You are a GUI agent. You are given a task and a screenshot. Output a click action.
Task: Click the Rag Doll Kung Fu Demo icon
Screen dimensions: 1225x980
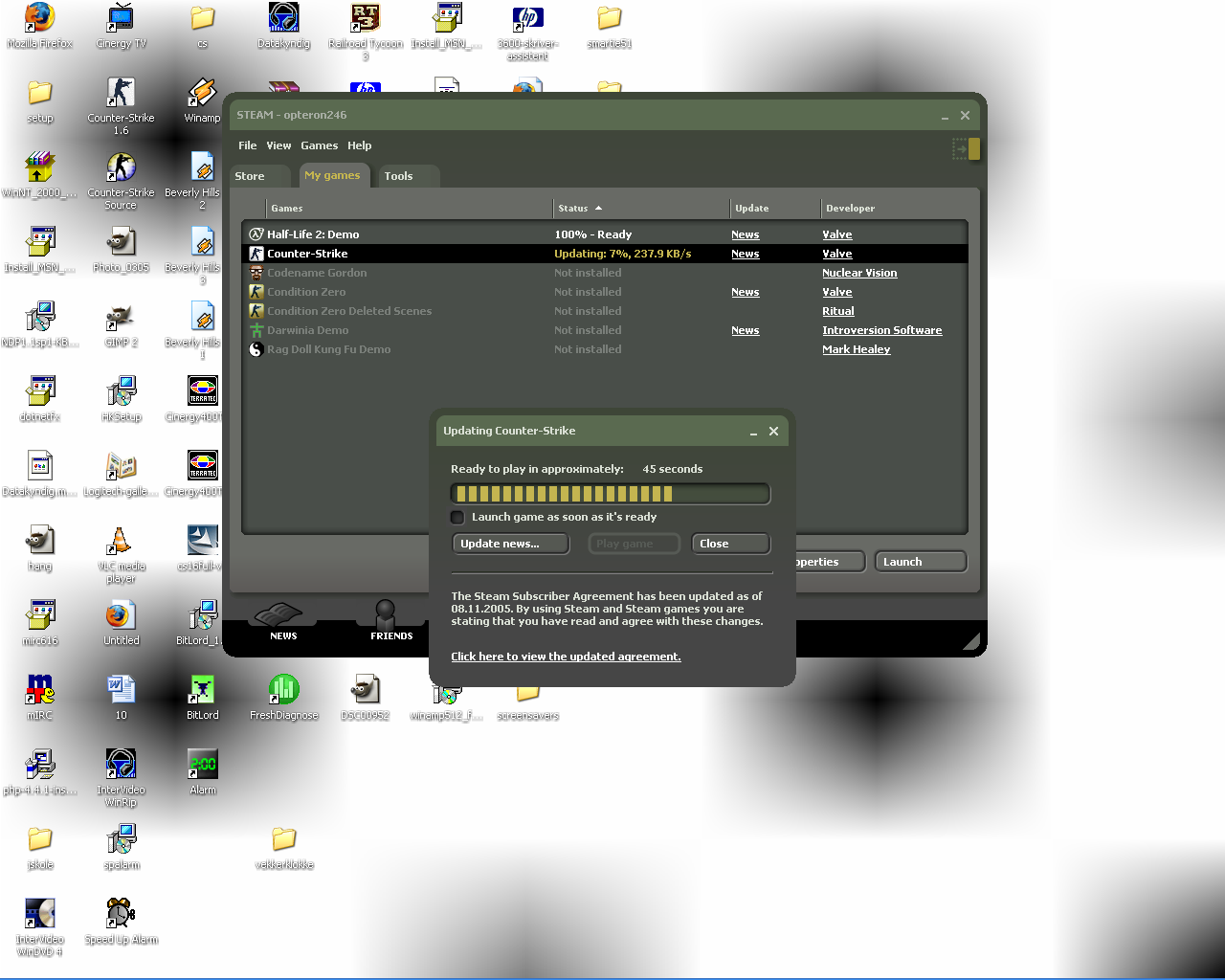coord(256,349)
